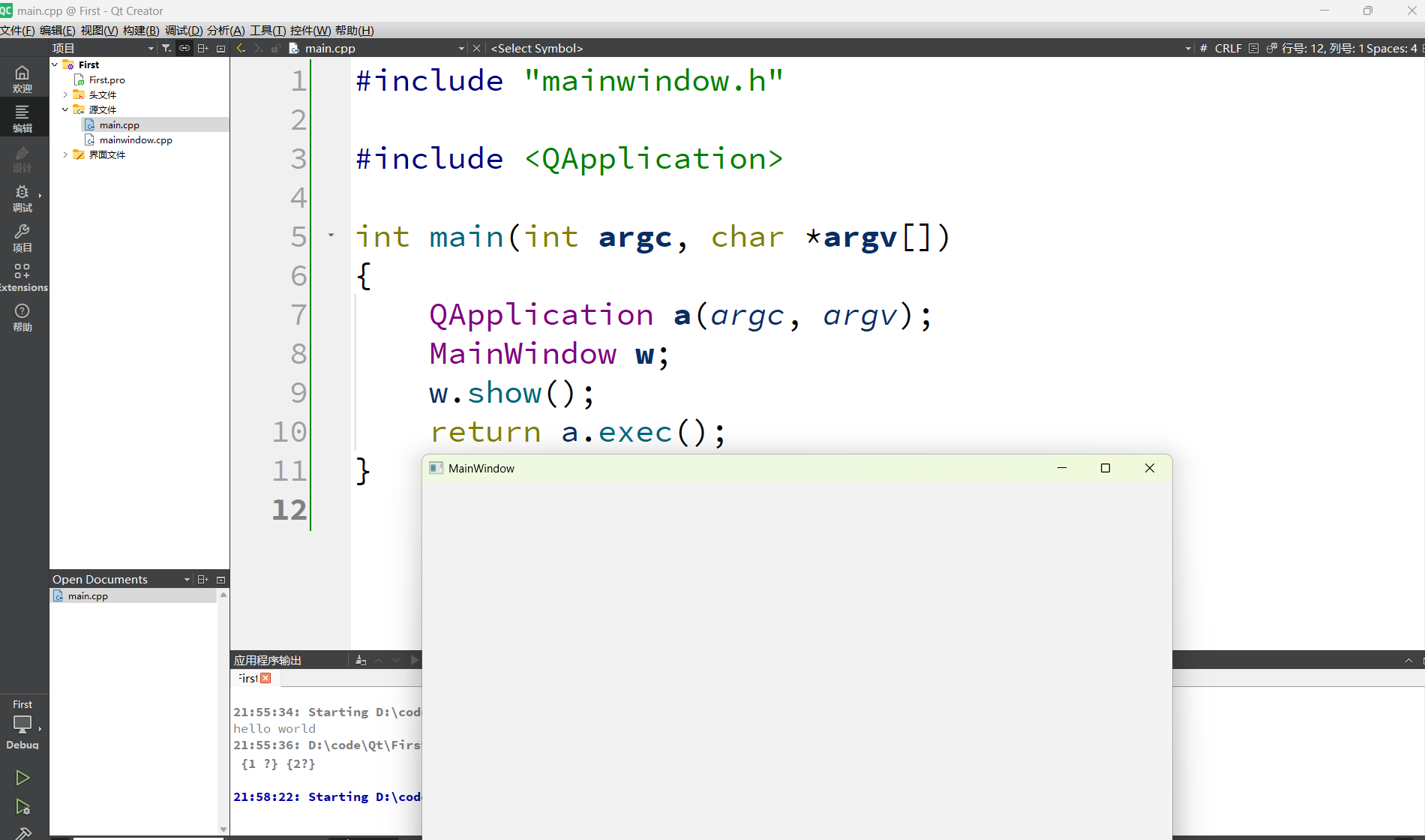Open the 项目 (Projects) mode wrench icon
This screenshot has height=840, width=1425.
coord(22,238)
